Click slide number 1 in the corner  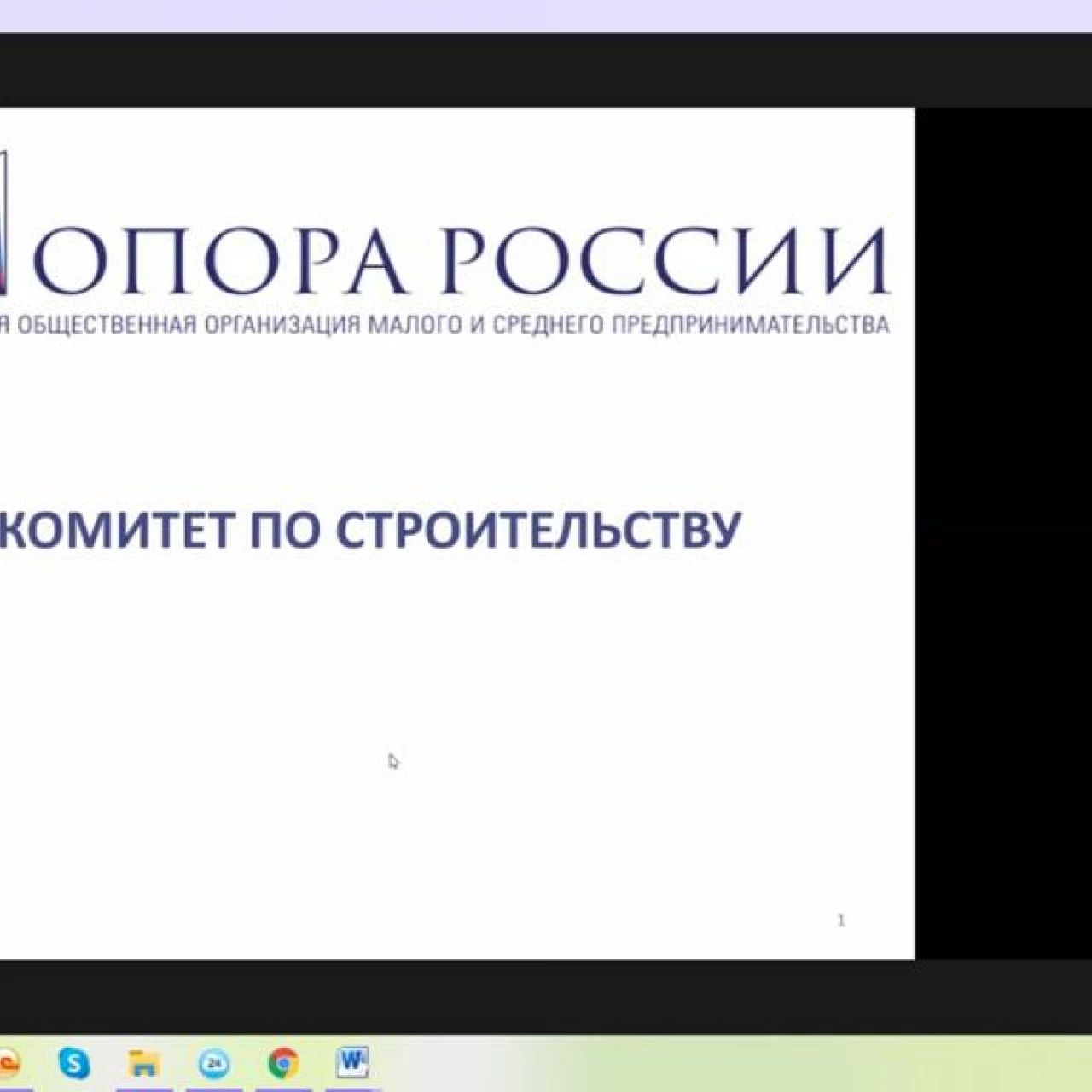tap(841, 920)
